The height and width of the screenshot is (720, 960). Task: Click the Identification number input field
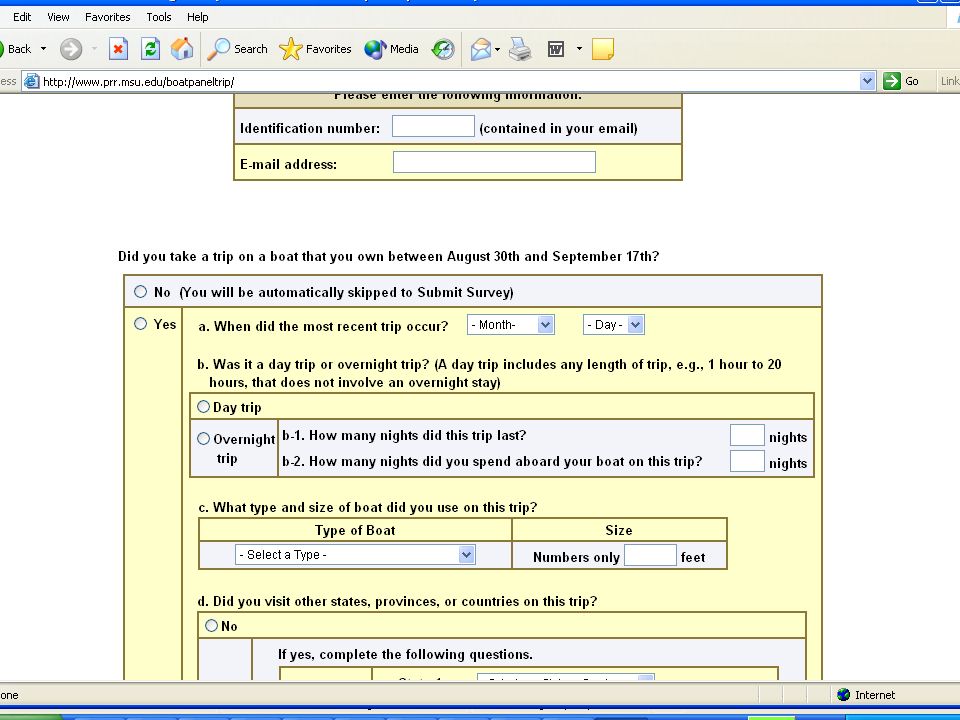click(x=433, y=126)
